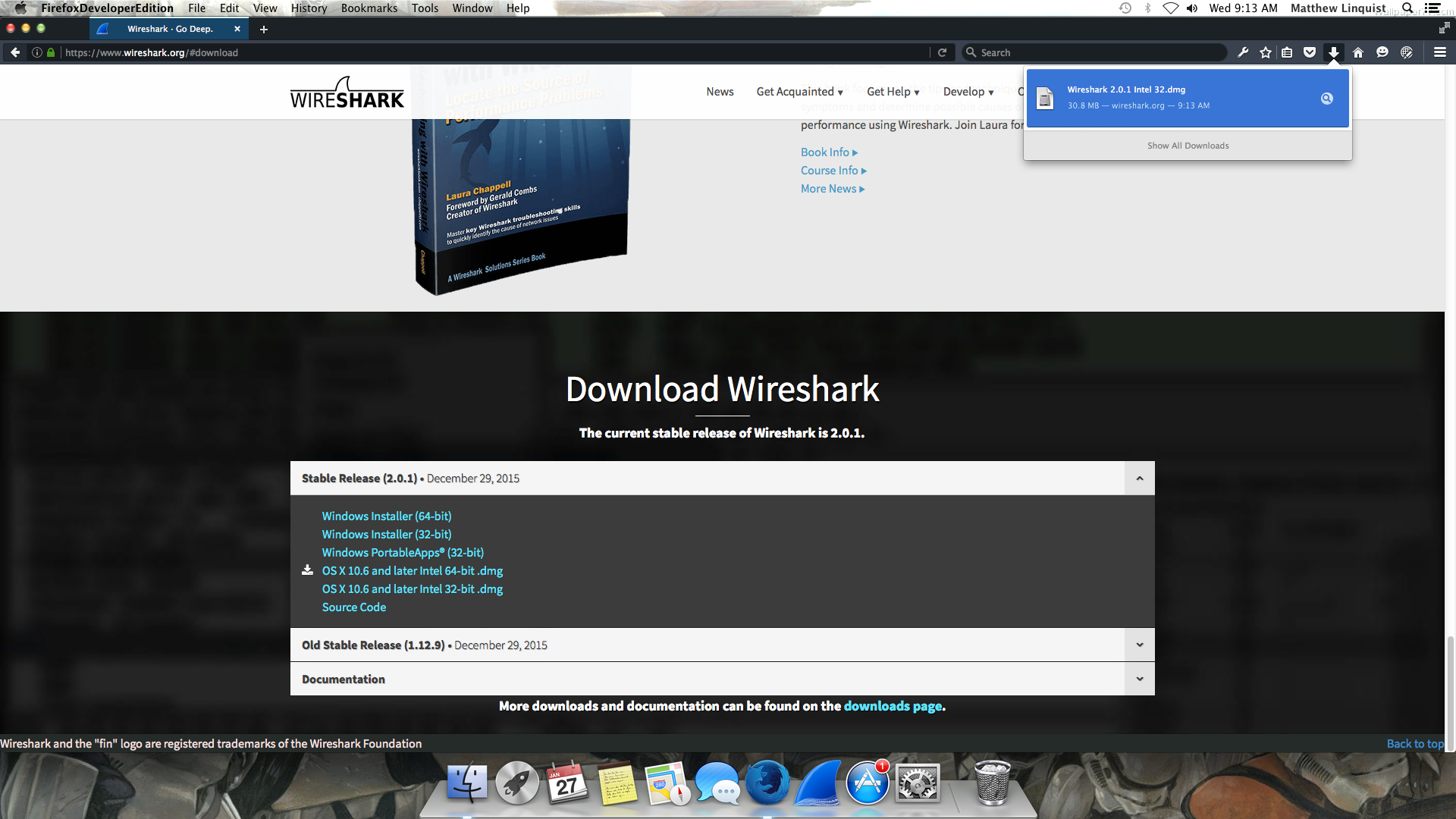This screenshot has width=1456, height=819.
Task: Click Course Info link
Action: [833, 171]
